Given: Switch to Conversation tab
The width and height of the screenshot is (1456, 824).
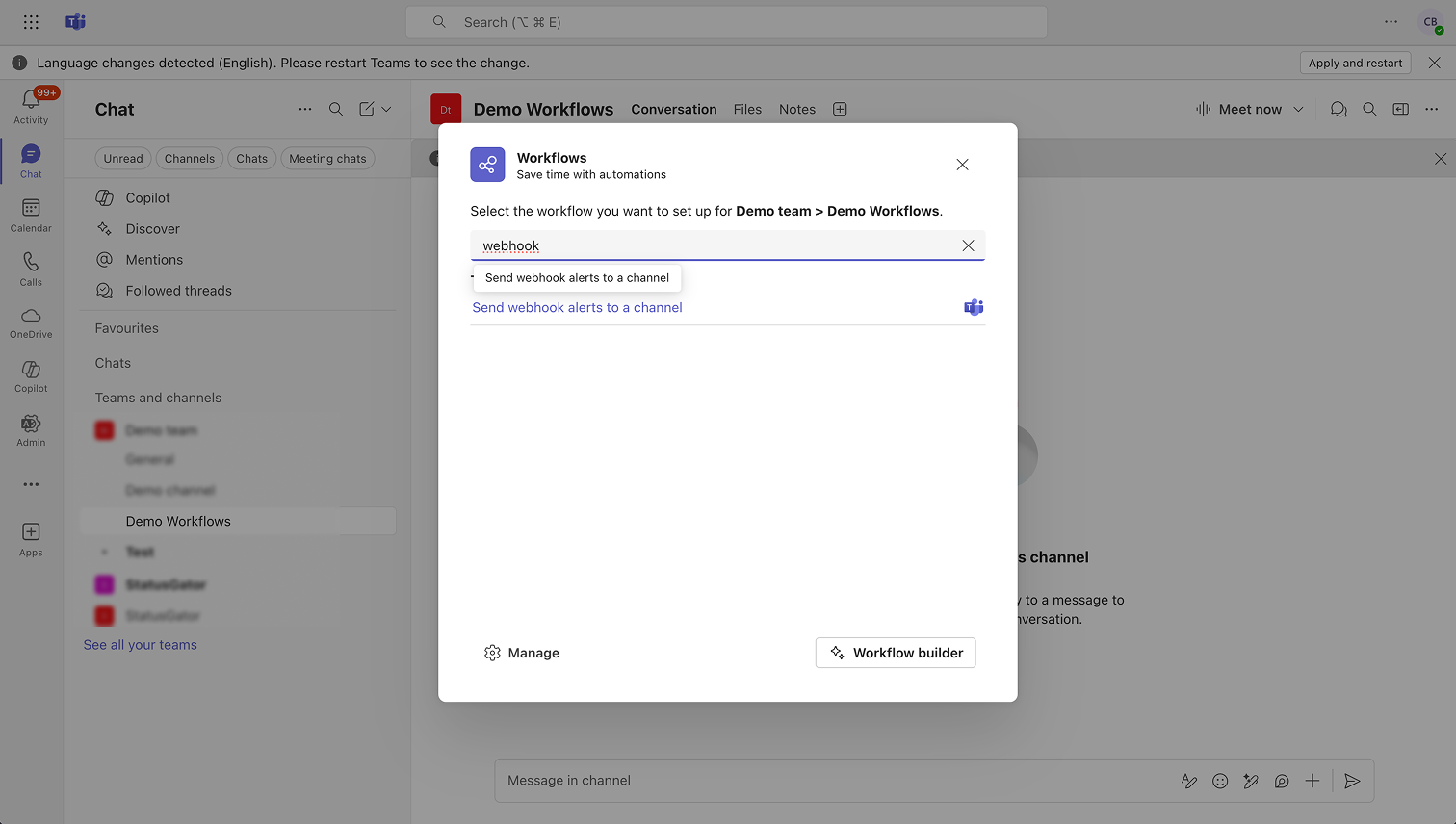Looking at the screenshot, I should (x=674, y=109).
